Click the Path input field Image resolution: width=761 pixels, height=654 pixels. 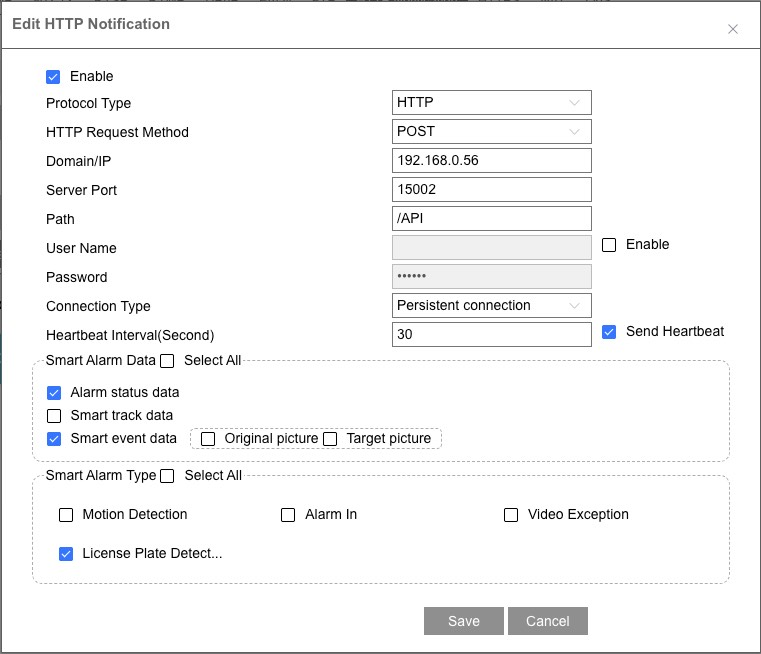(491, 218)
